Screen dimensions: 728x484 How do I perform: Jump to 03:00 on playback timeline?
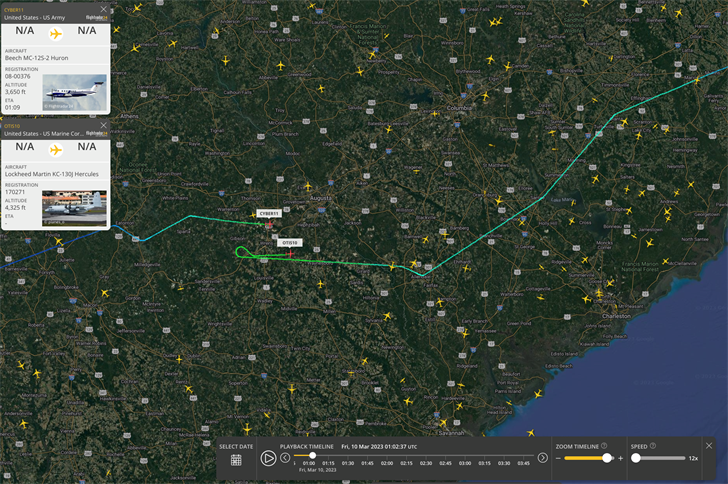coord(465,463)
